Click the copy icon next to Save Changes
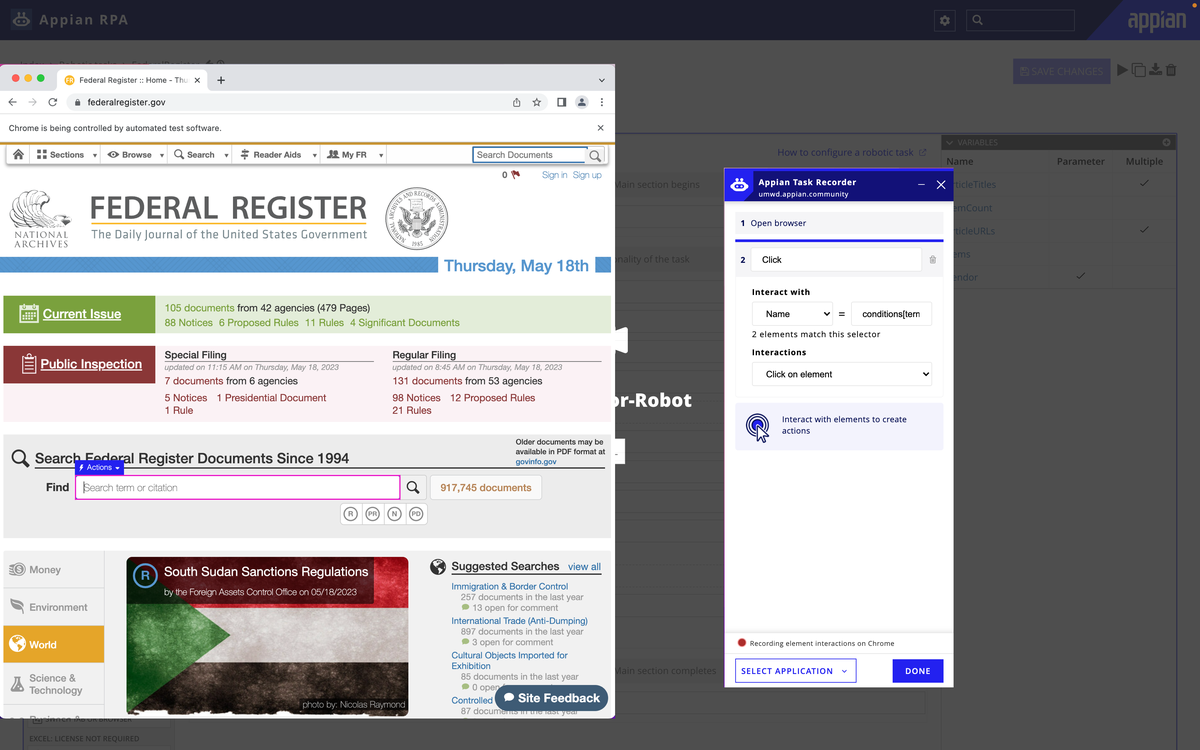Screen dimensions: 1200x750 (1139, 70)
